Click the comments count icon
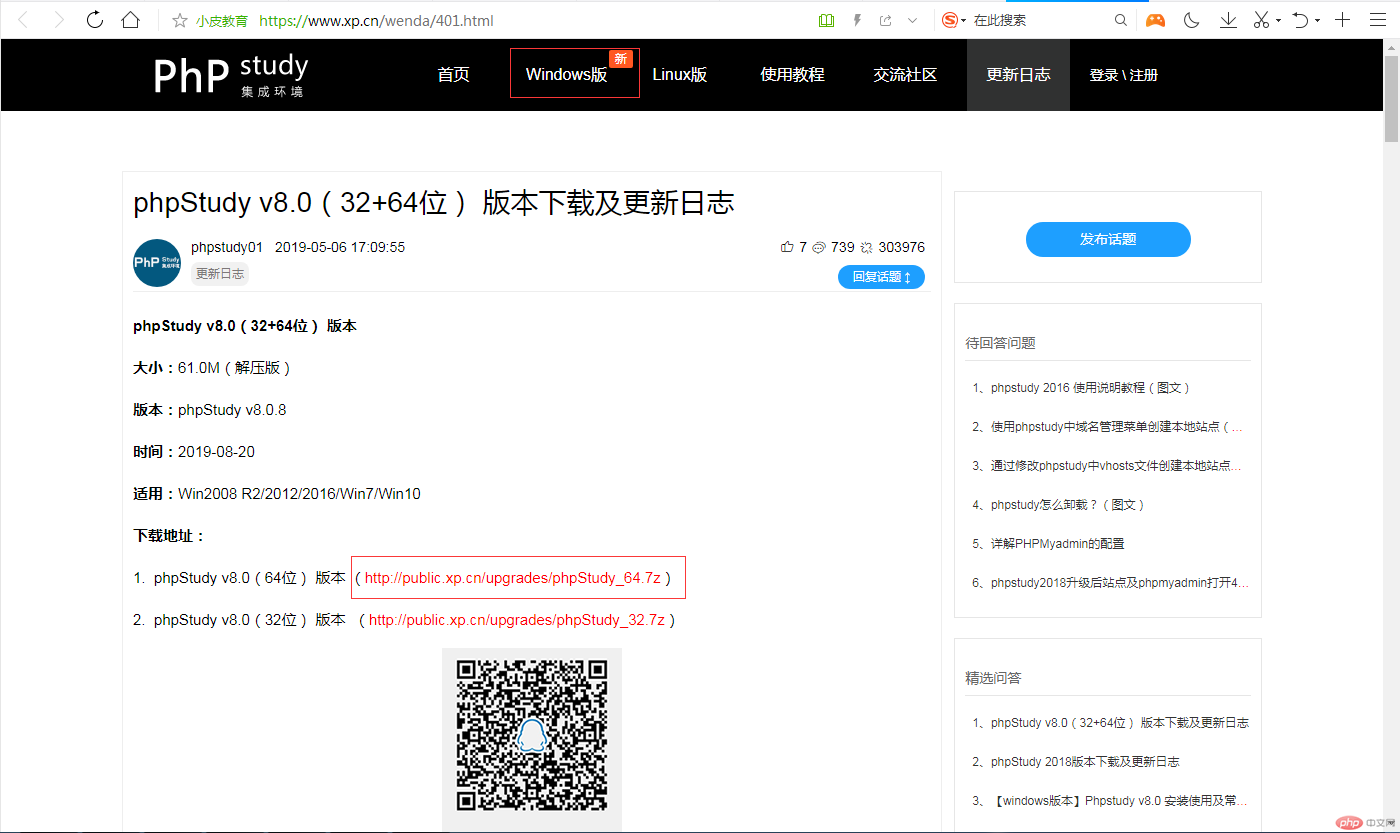The image size is (1400, 833). pos(819,247)
